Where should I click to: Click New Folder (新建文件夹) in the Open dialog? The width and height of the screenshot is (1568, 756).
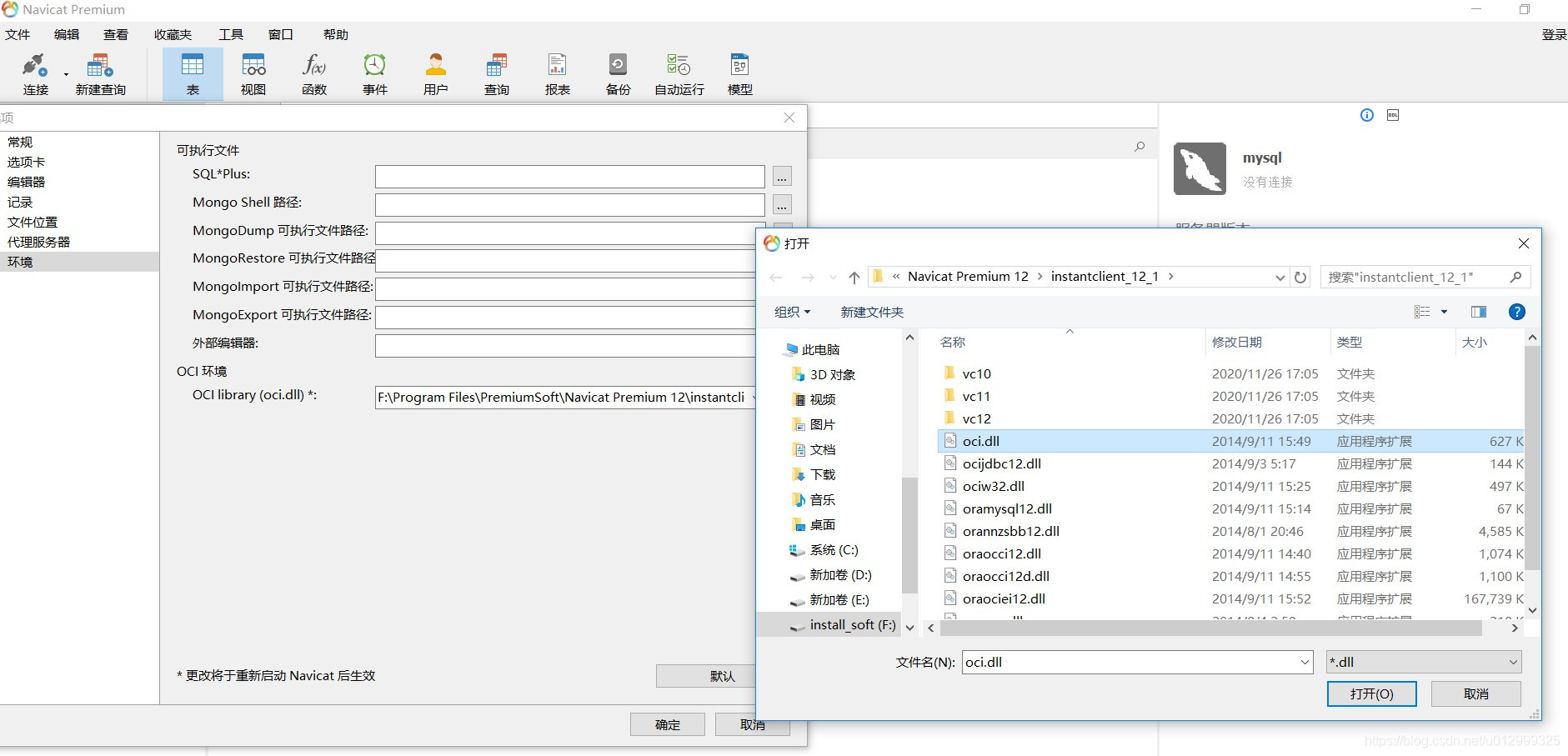(x=872, y=312)
